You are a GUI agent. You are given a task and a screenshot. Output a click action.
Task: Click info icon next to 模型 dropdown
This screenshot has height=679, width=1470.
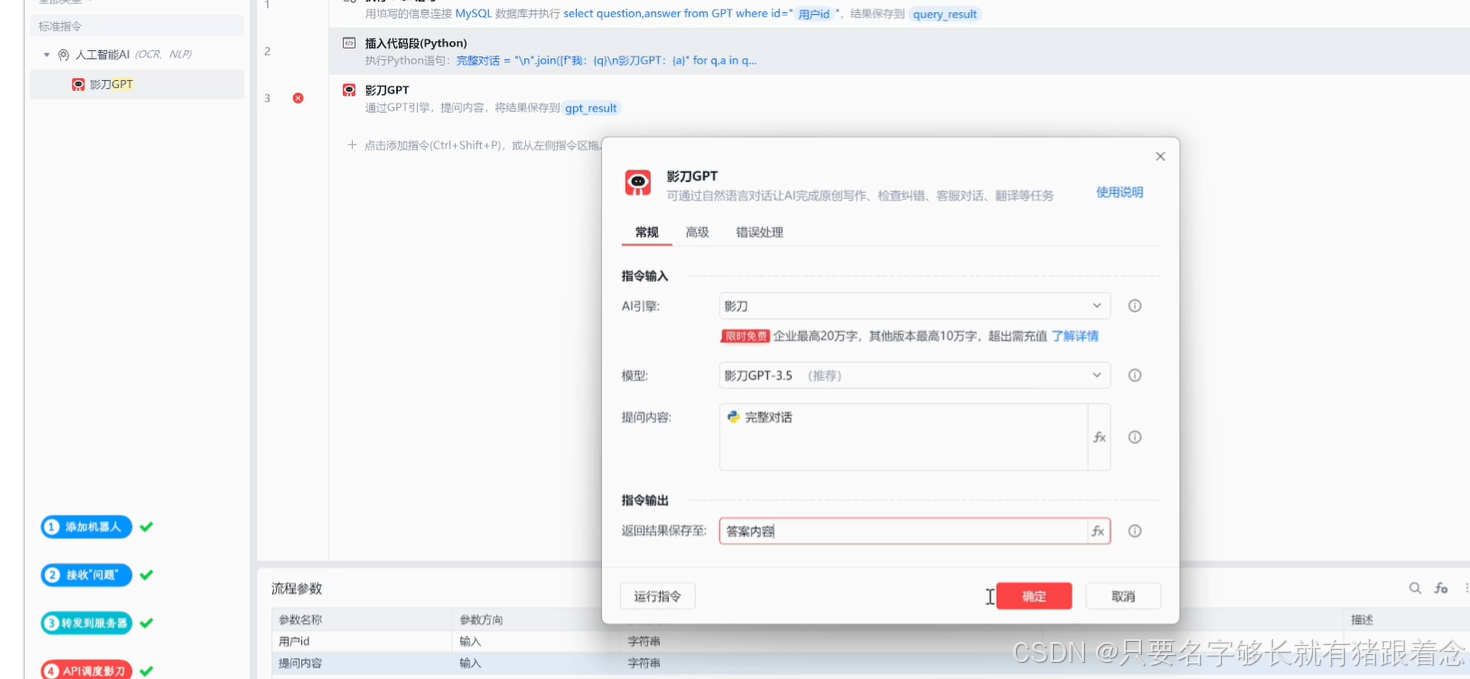click(1135, 376)
